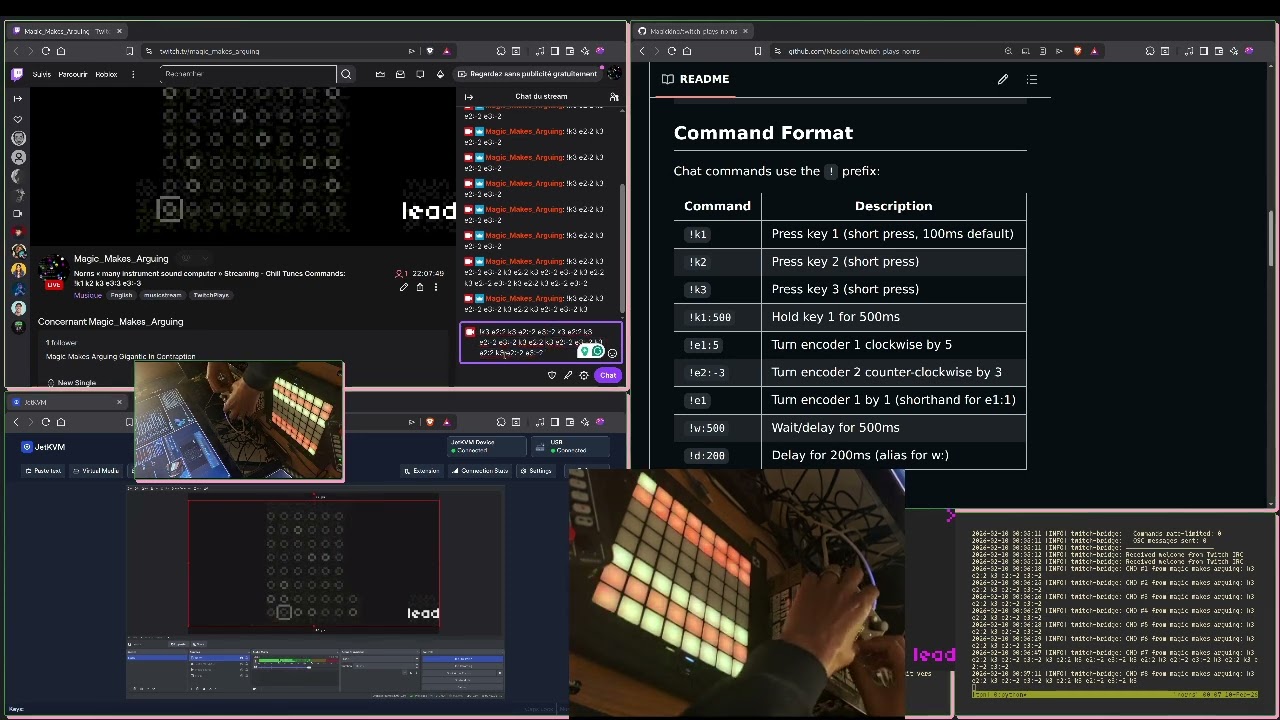Viewport: 1280px width, 720px height.
Task: Select the Magic_Makes_Arguing browser tab
Action: point(66,31)
